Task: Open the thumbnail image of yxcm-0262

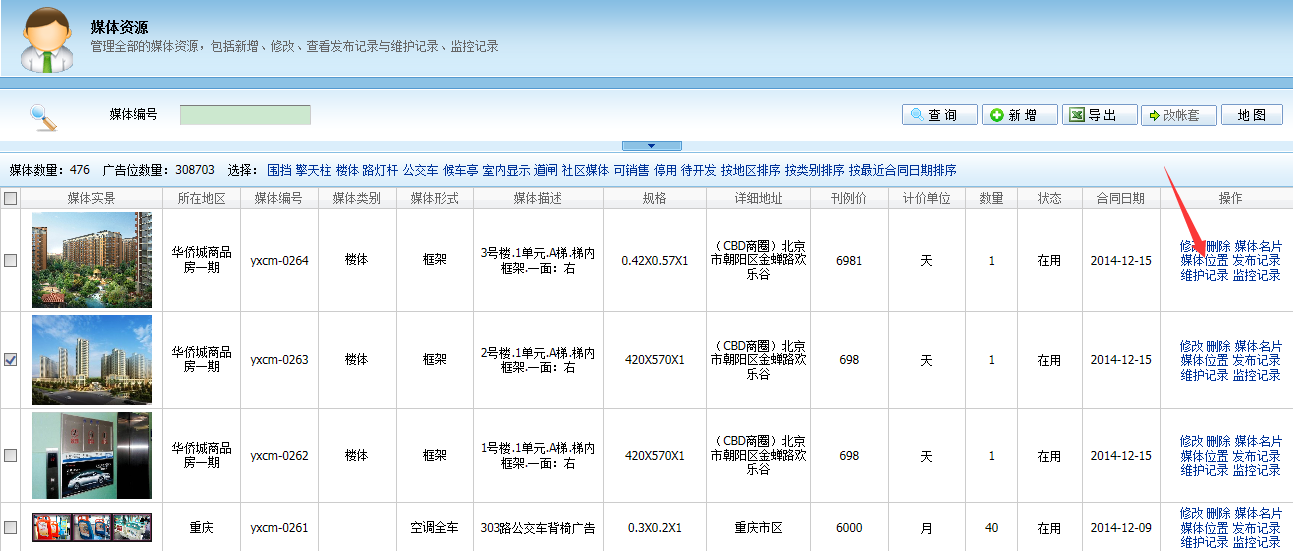Action: [x=92, y=455]
